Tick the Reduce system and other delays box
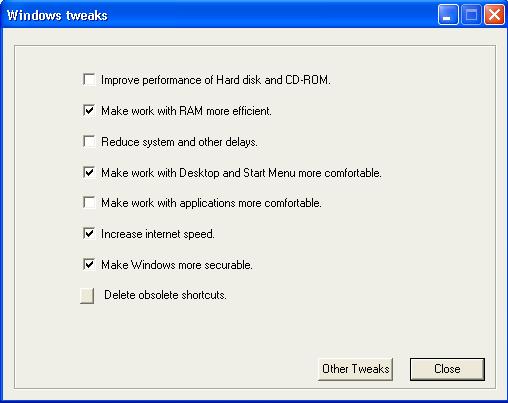This screenshot has width=508, height=403. 89,141
